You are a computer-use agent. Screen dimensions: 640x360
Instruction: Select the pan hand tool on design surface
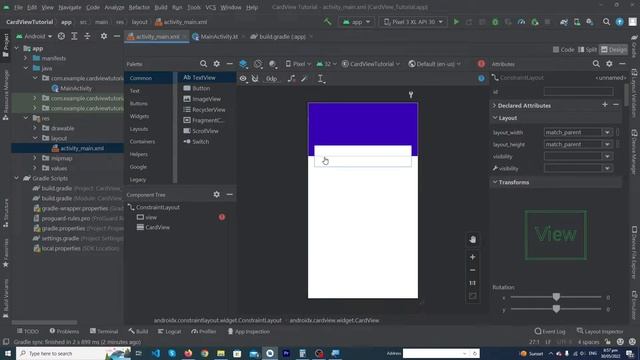[472, 239]
